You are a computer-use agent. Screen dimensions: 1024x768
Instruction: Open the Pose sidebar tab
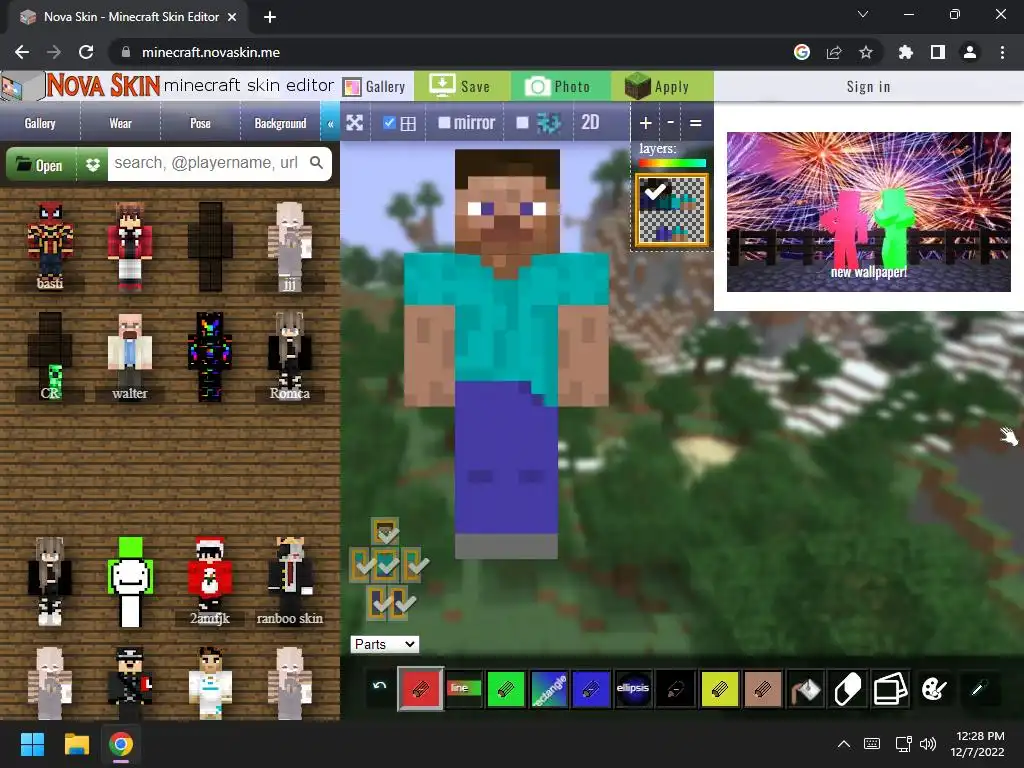point(200,123)
